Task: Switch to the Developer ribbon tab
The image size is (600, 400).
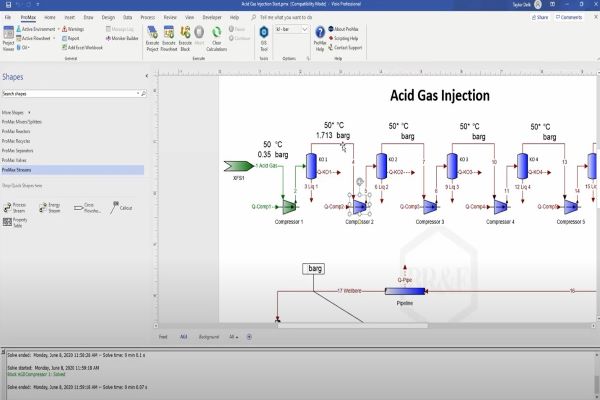Action: click(212, 17)
